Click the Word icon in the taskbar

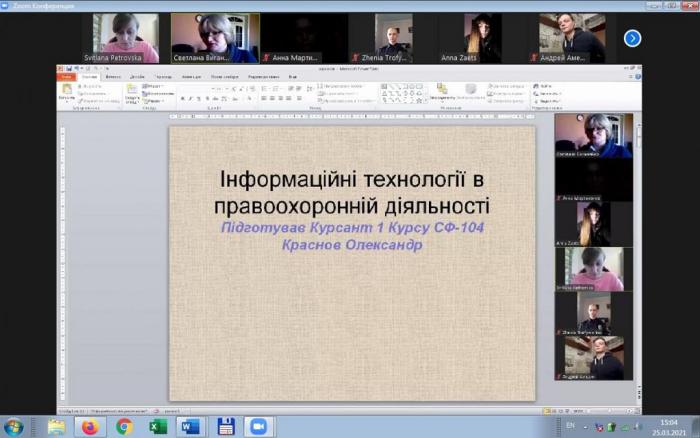coord(191,427)
